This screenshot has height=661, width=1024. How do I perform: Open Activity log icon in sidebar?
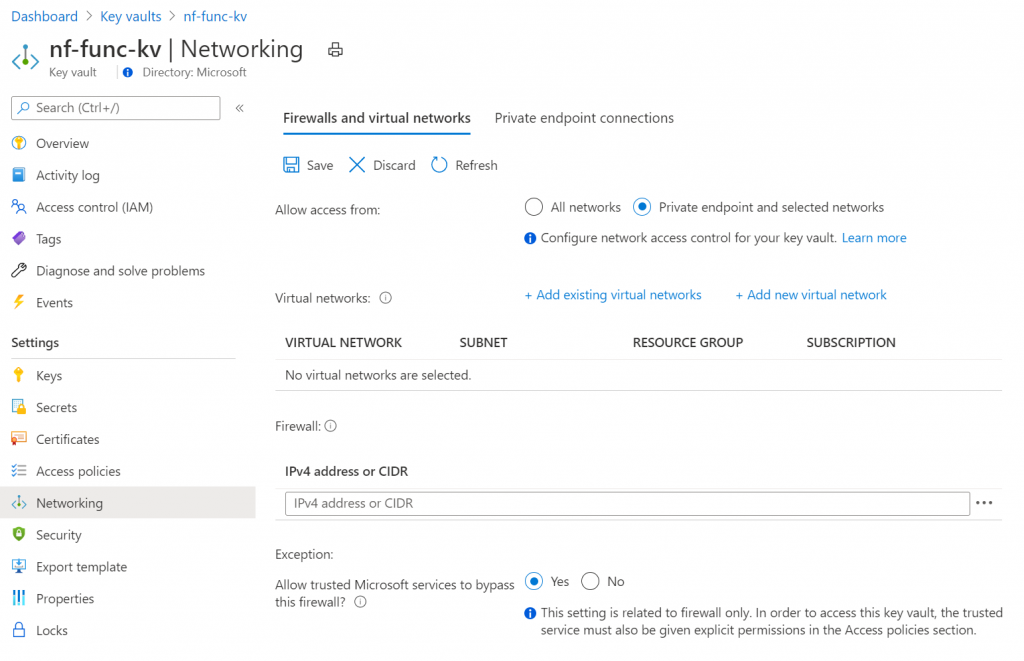(x=19, y=175)
